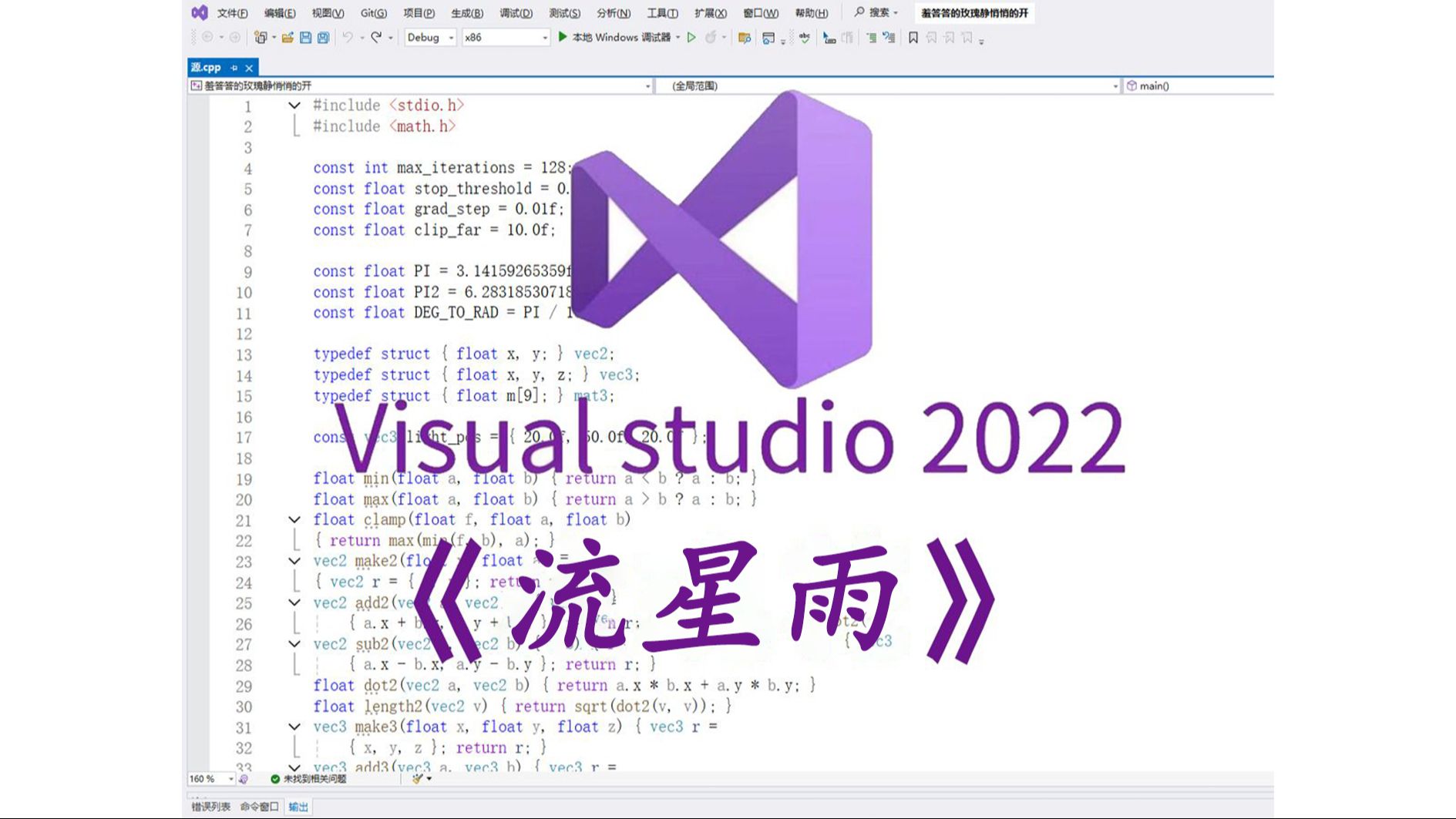Click the hot reload flame icon
1456x819 pixels.
(x=711, y=37)
